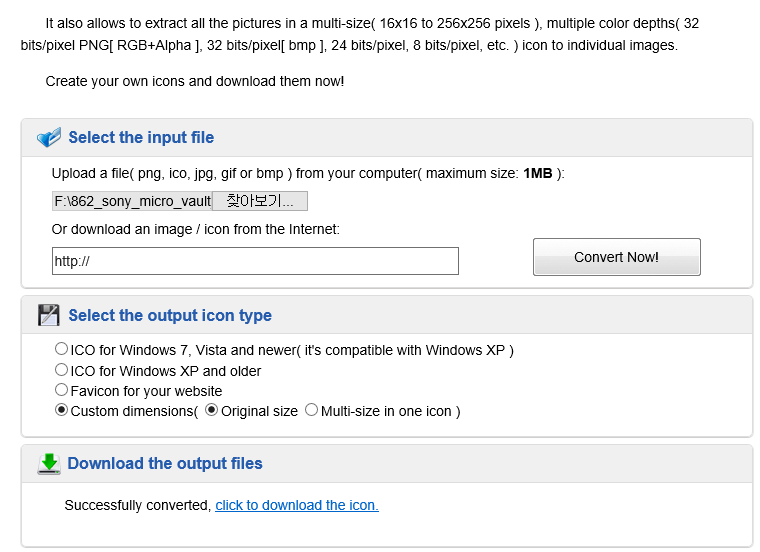Select Multi-size in one icon option

point(311,410)
